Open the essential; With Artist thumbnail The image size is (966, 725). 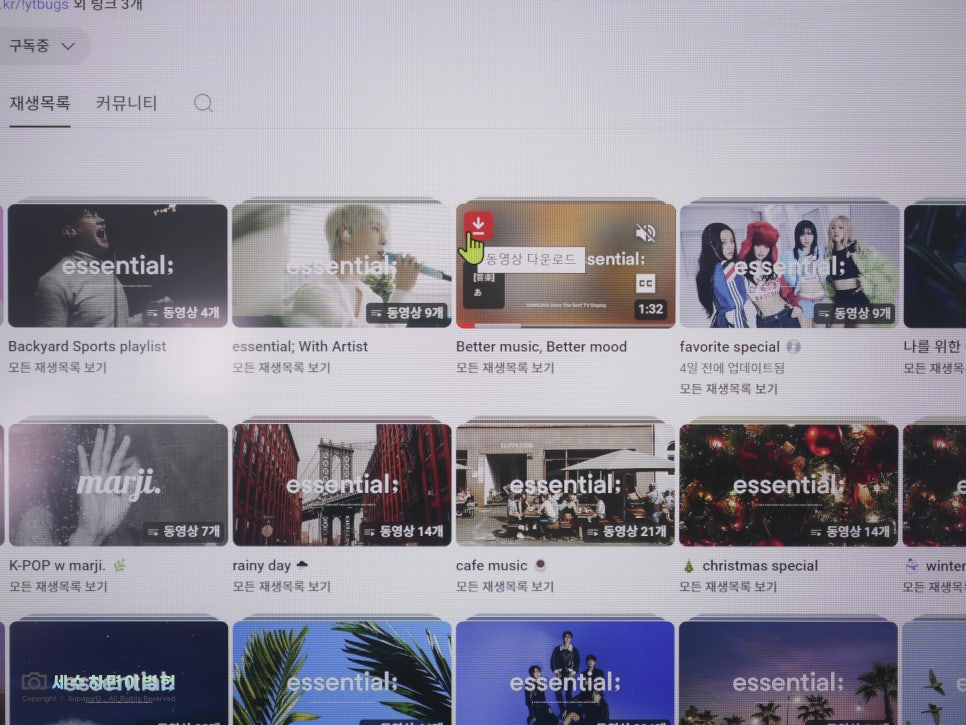coord(341,265)
